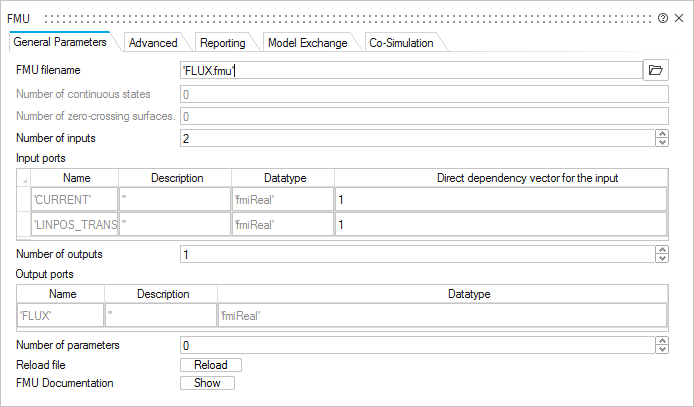
Task: Increase the Number of inputs with up arrow
Action: (662, 134)
